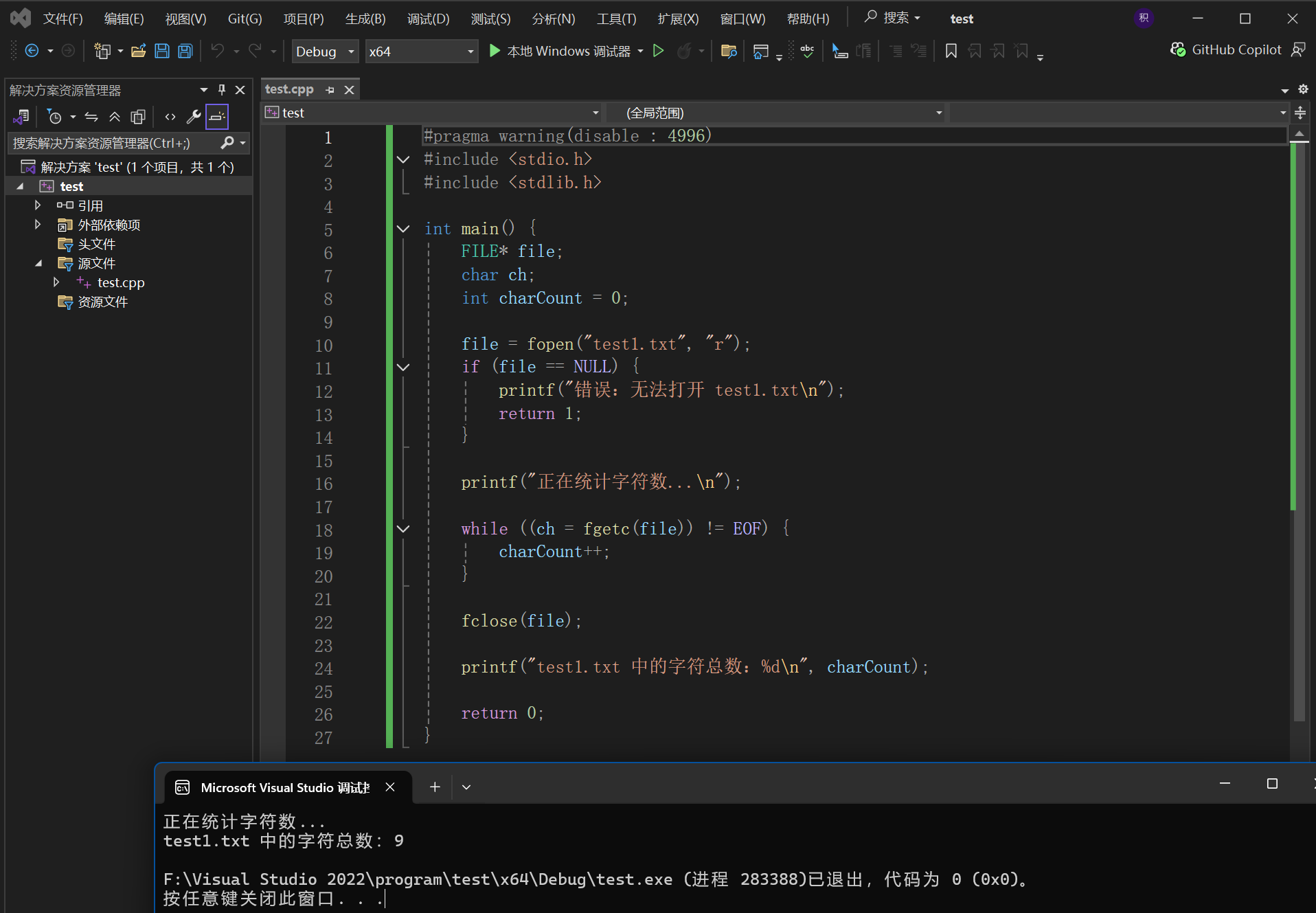Switch views using the Solution Explorer view icon

(21, 117)
